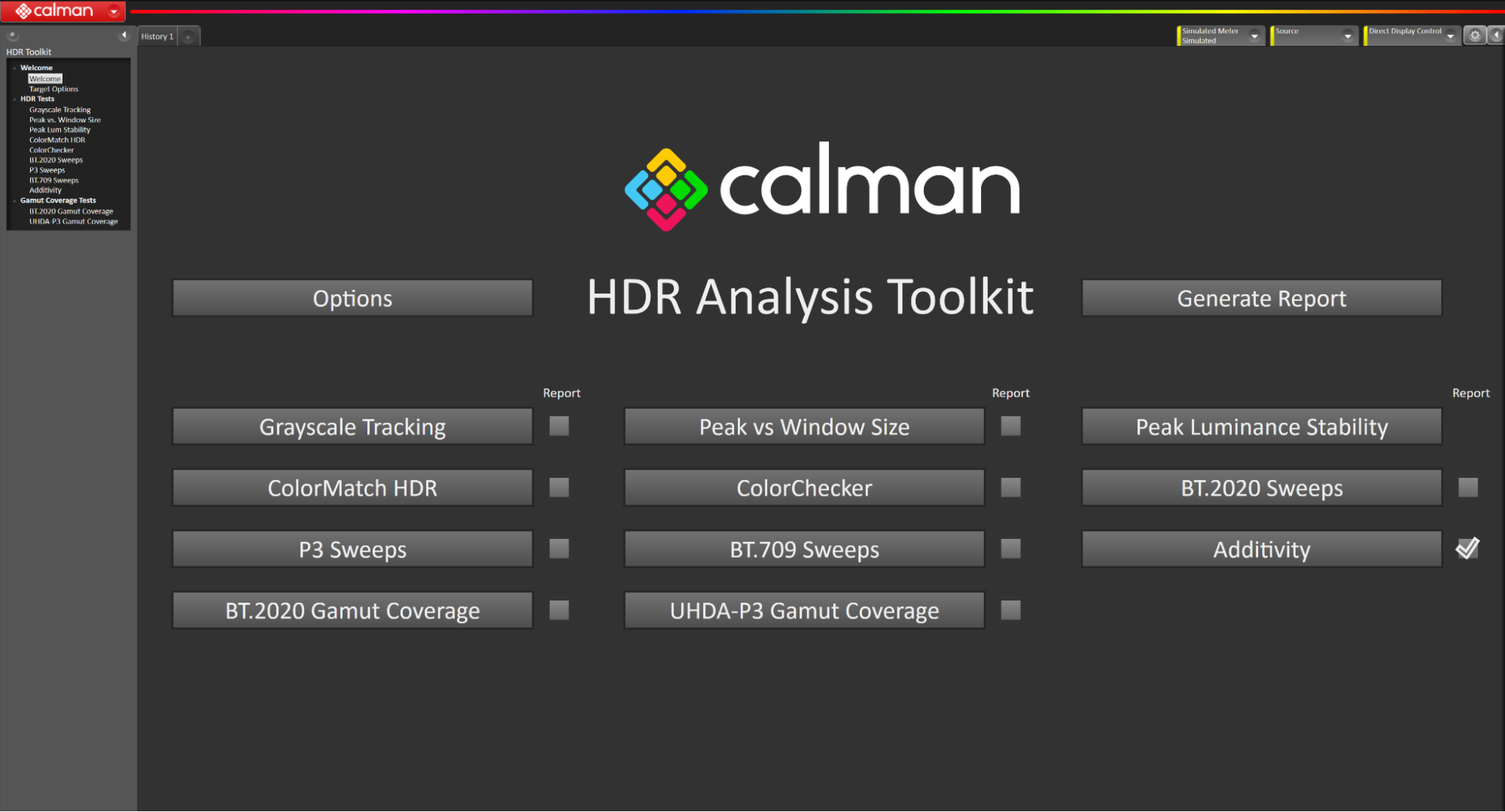Click the Generate Report button

pos(1262,299)
